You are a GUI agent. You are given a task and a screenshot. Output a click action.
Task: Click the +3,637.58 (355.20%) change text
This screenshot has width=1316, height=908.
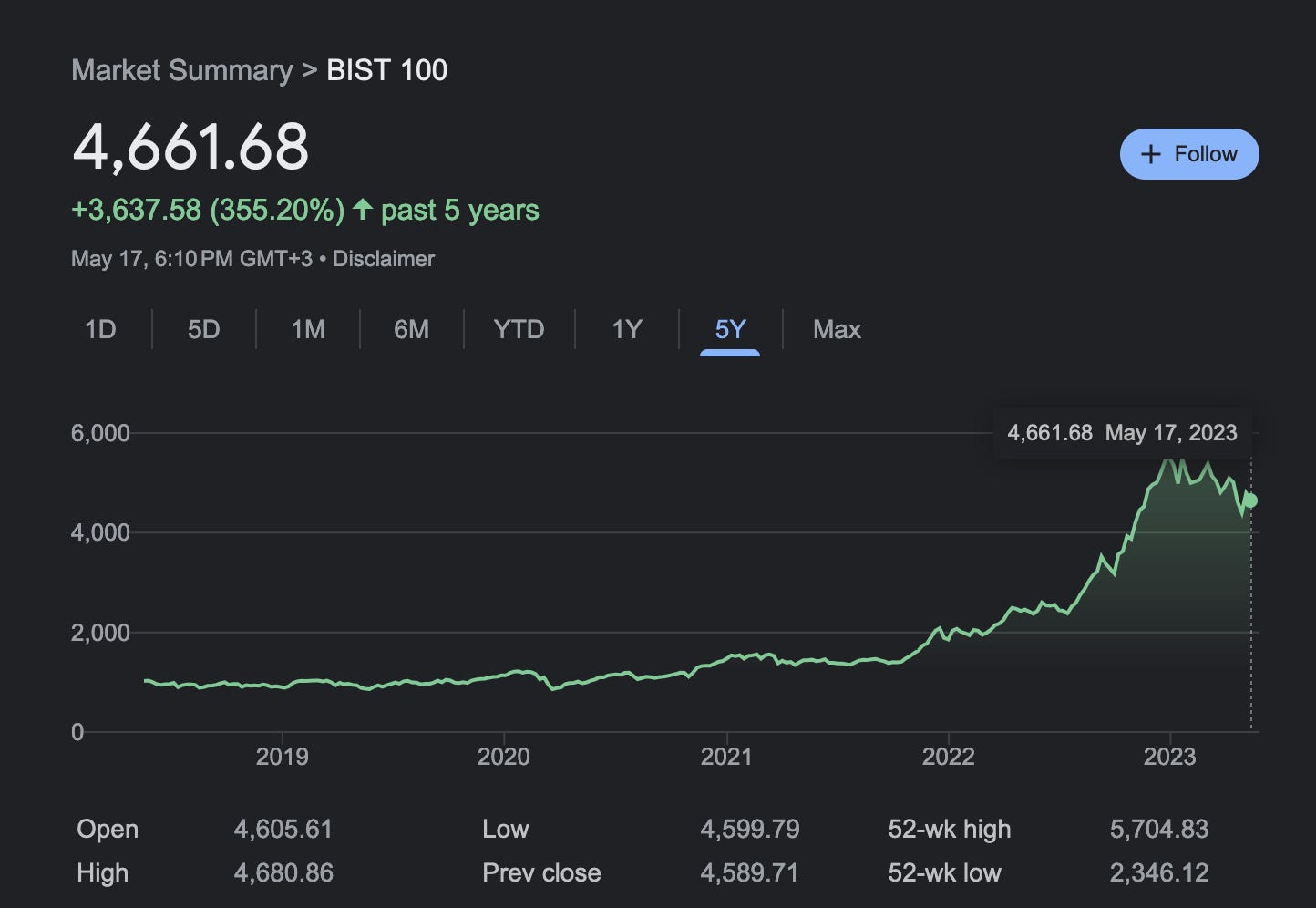(208, 210)
